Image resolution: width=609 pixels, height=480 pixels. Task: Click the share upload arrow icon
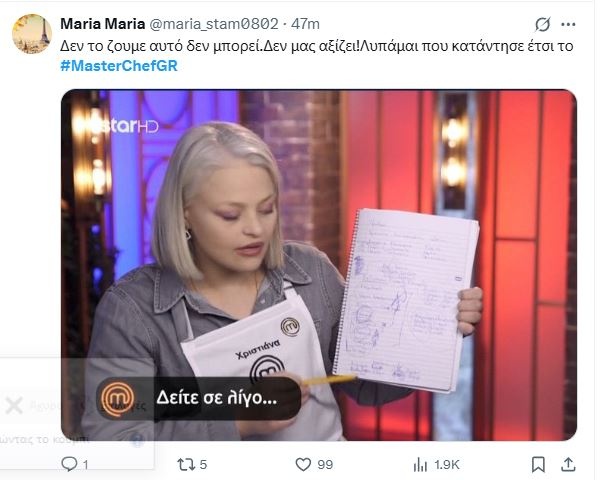[x=568, y=464]
